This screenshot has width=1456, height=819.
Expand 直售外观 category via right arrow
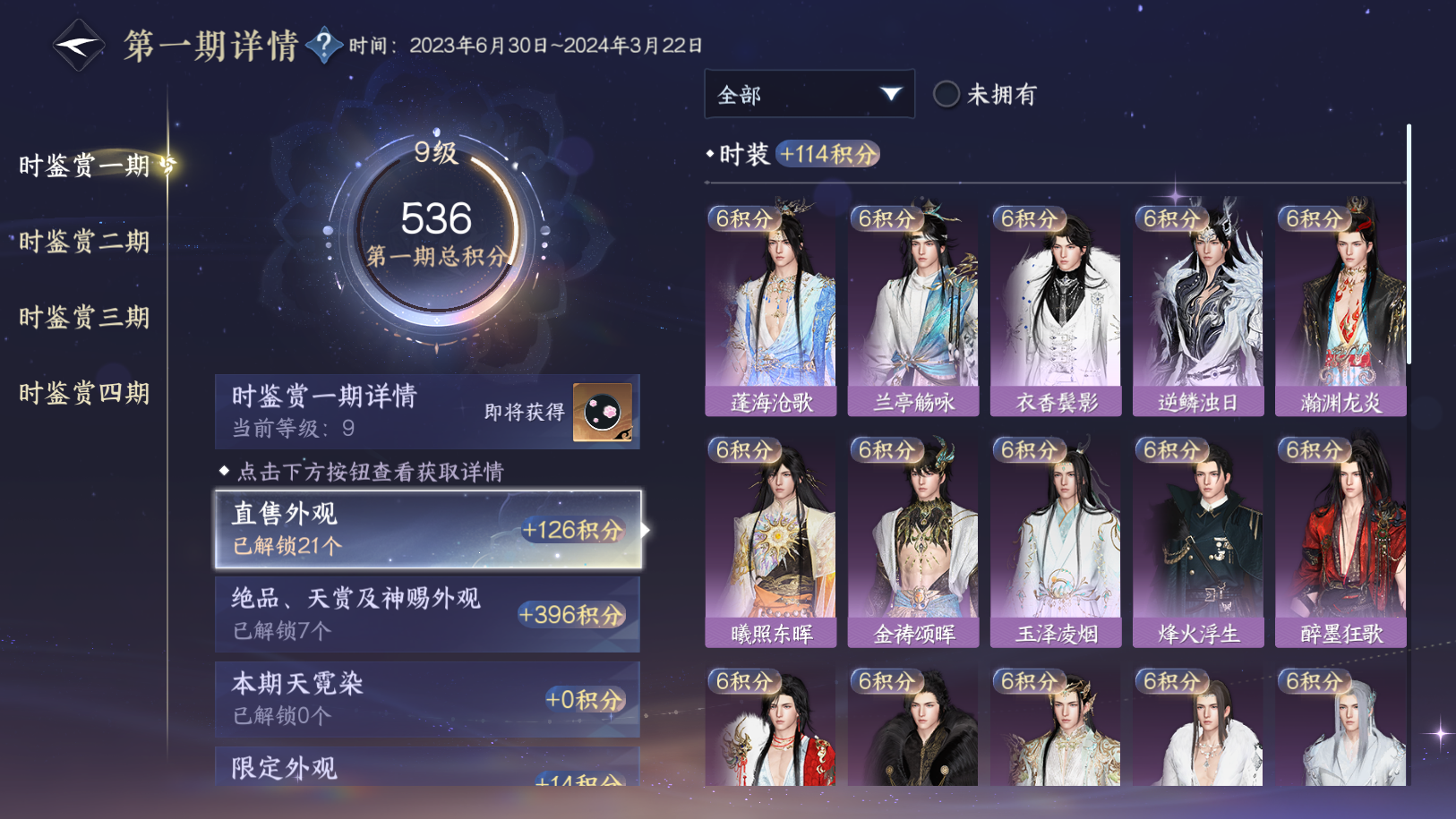[x=646, y=530]
